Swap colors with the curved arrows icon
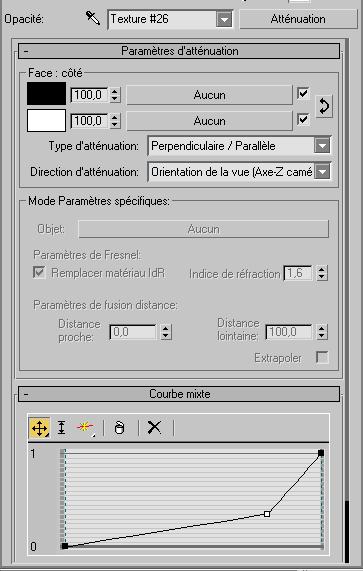This screenshot has height=571, width=363. [x=324, y=106]
